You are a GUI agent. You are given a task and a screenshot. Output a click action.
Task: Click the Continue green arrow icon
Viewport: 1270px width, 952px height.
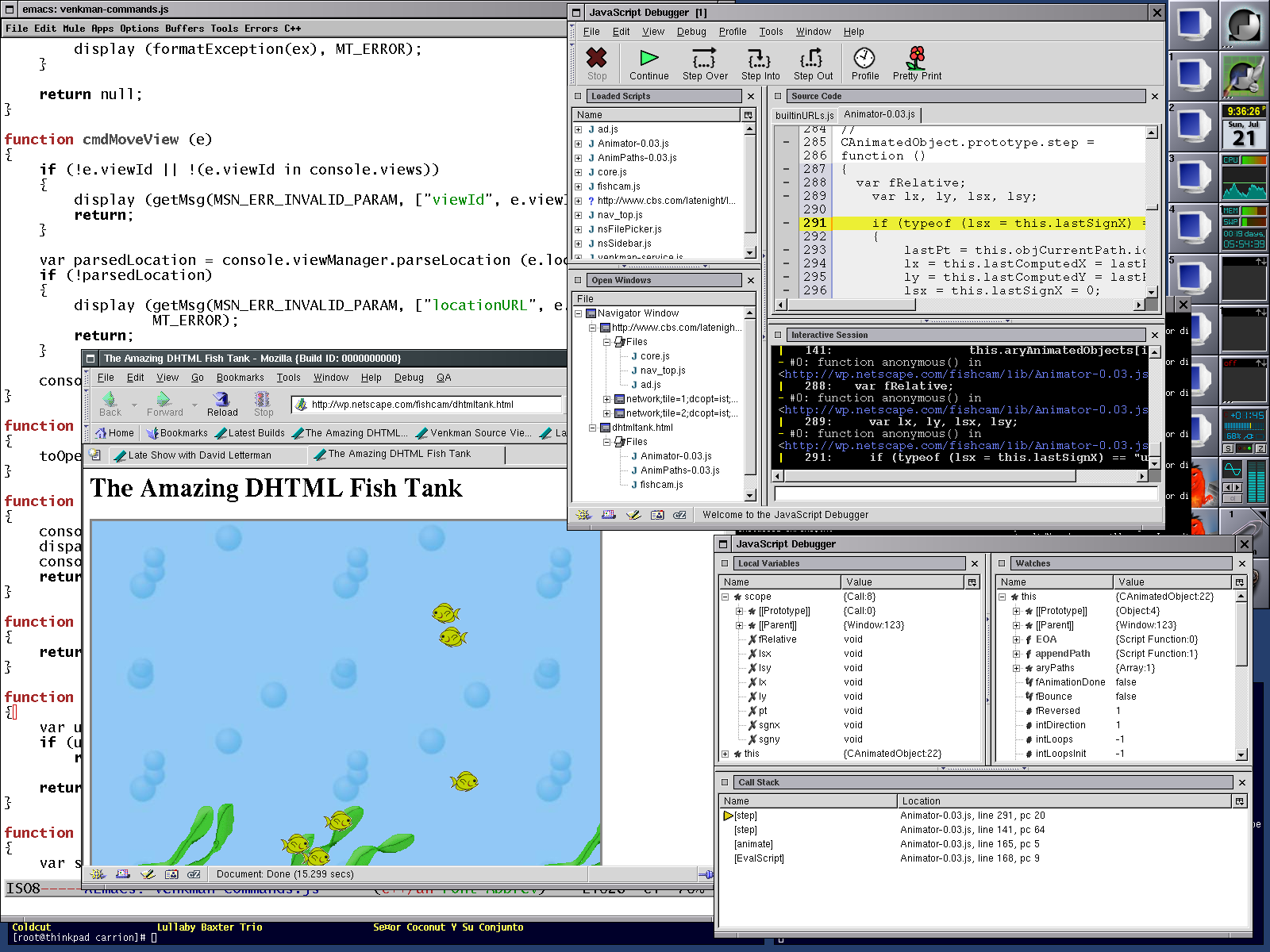649,57
